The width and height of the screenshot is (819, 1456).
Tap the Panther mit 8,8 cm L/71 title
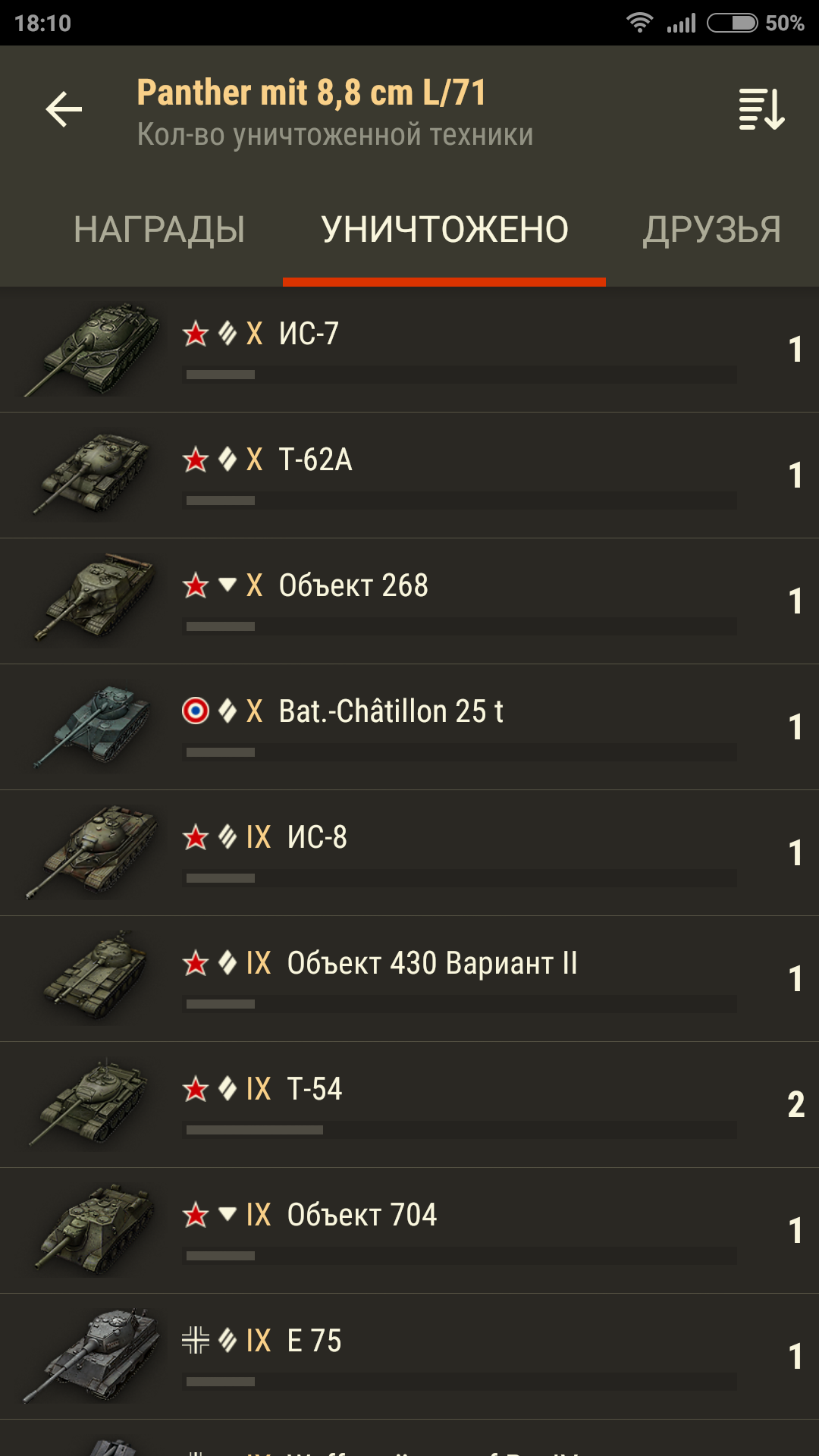pyautogui.click(x=312, y=93)
